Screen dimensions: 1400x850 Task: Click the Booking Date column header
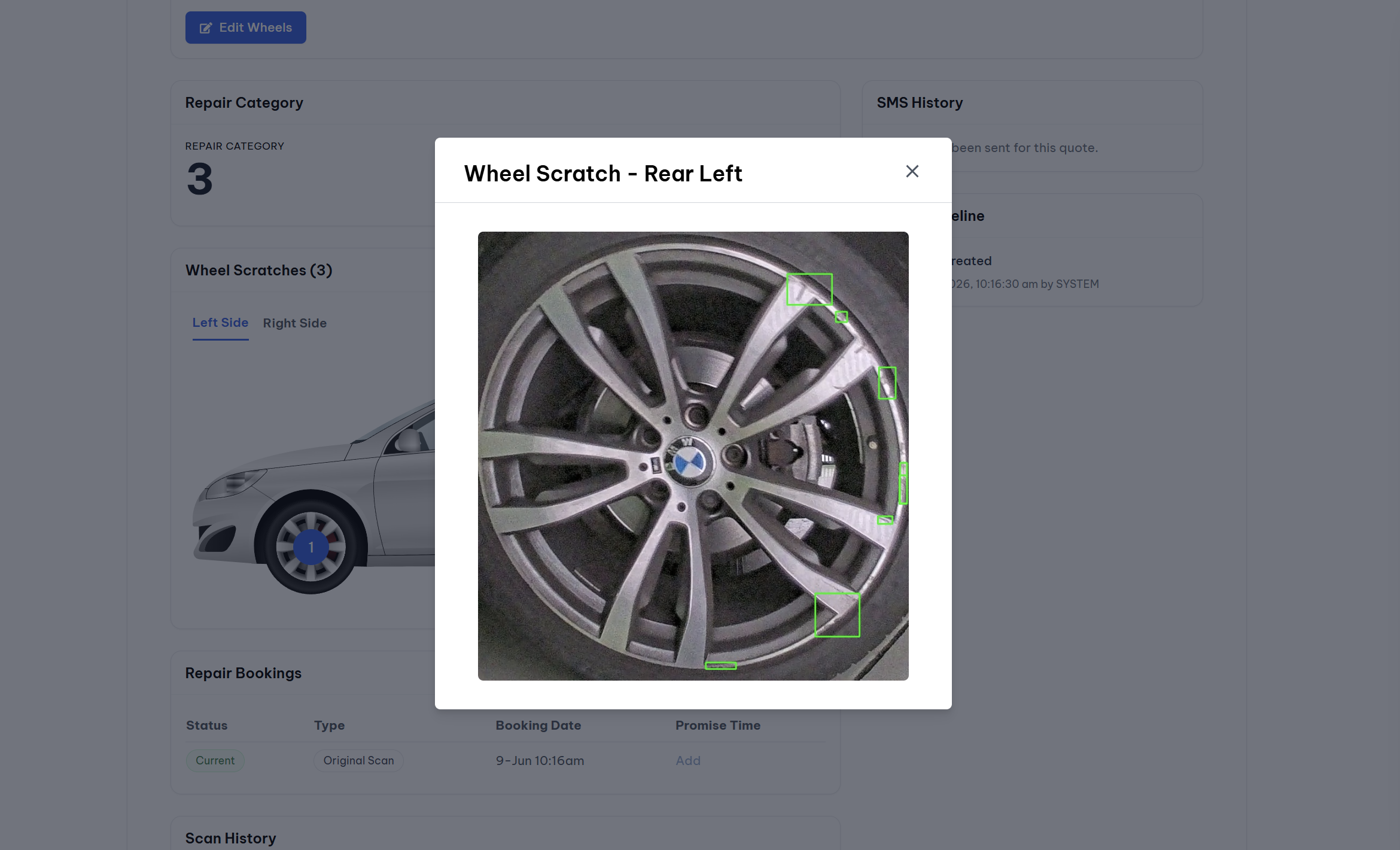click(538, 725)
